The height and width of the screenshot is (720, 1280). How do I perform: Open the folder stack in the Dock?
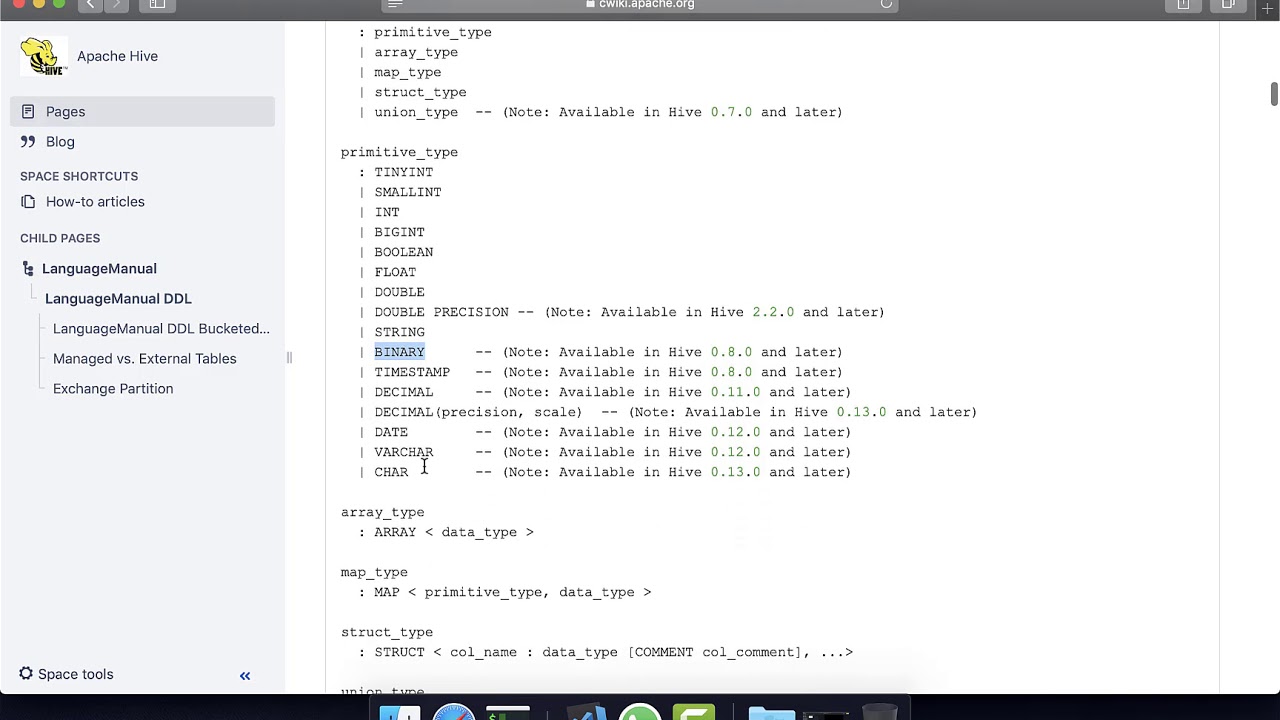(772, 713)
